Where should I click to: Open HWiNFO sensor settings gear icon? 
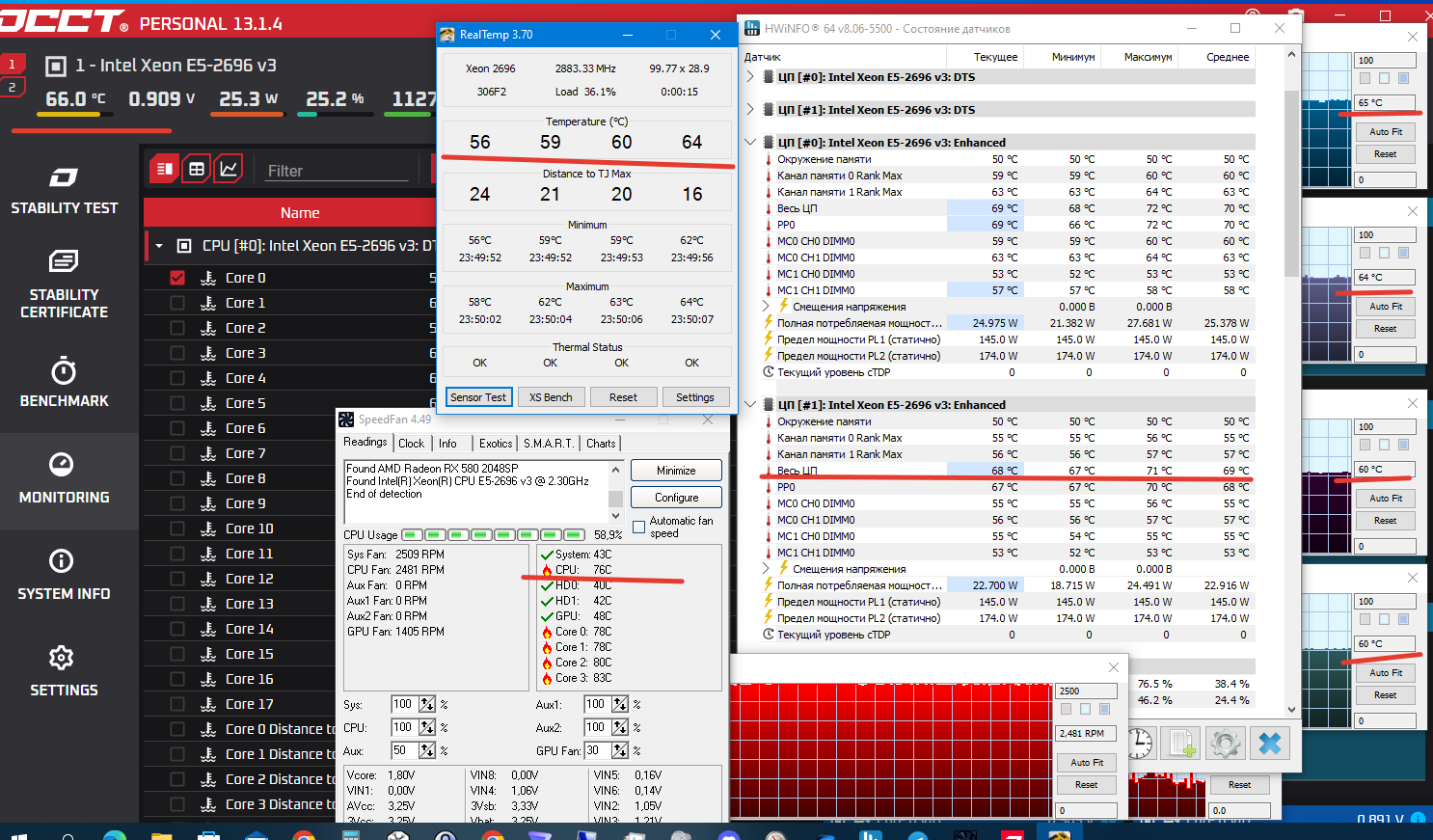[1225, 743]
